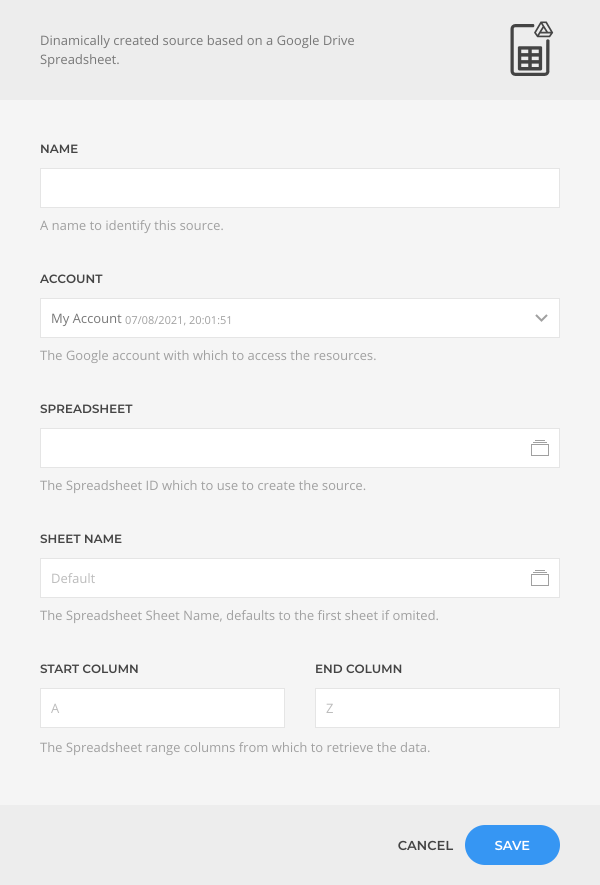Click the NAME field label
600x885 pixels.
(59, 149)
